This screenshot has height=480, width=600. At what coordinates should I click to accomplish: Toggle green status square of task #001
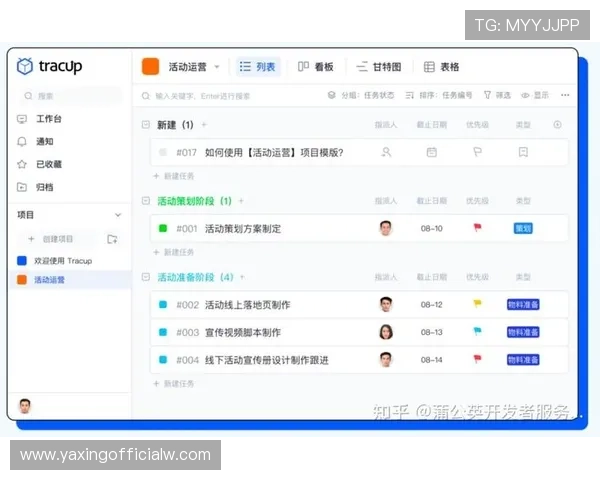coord(163,229)
